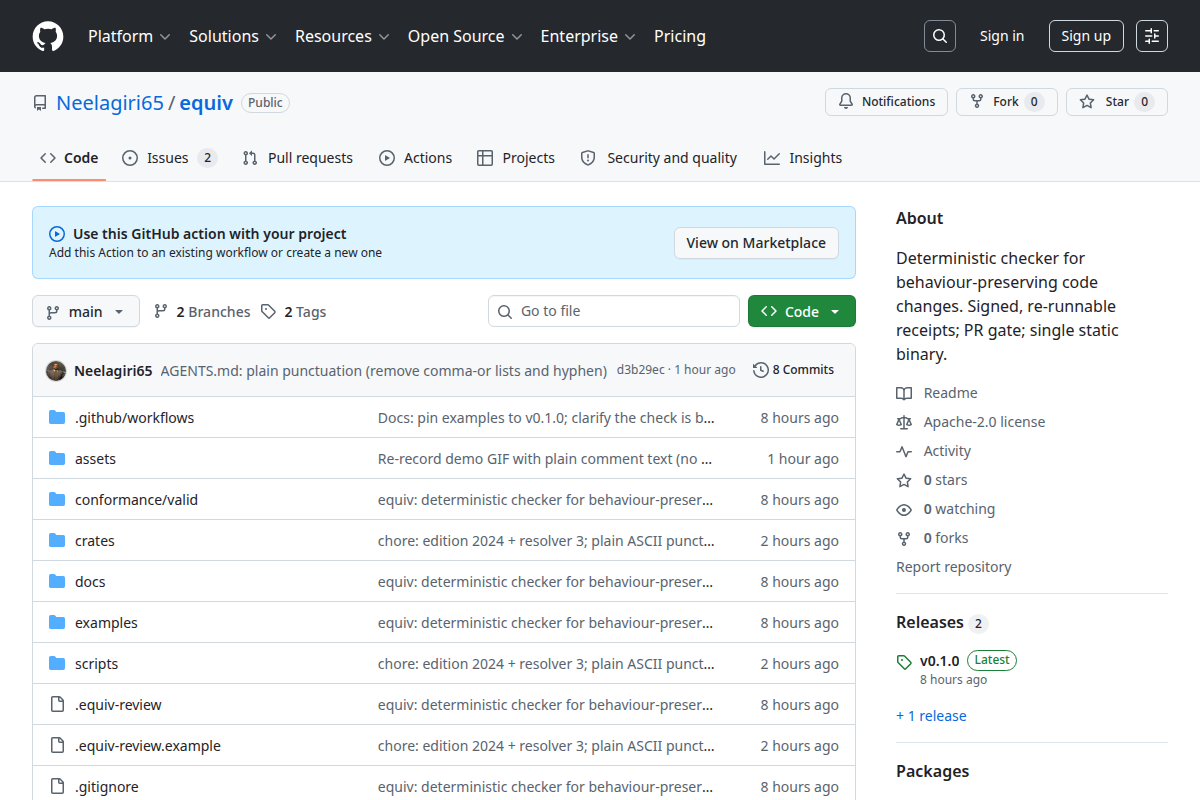Image resolution: width=1200 pixels, height=800 pixels.
Task: Click the repository book icon beside Neelagiri65
Action: coord(40,103)
